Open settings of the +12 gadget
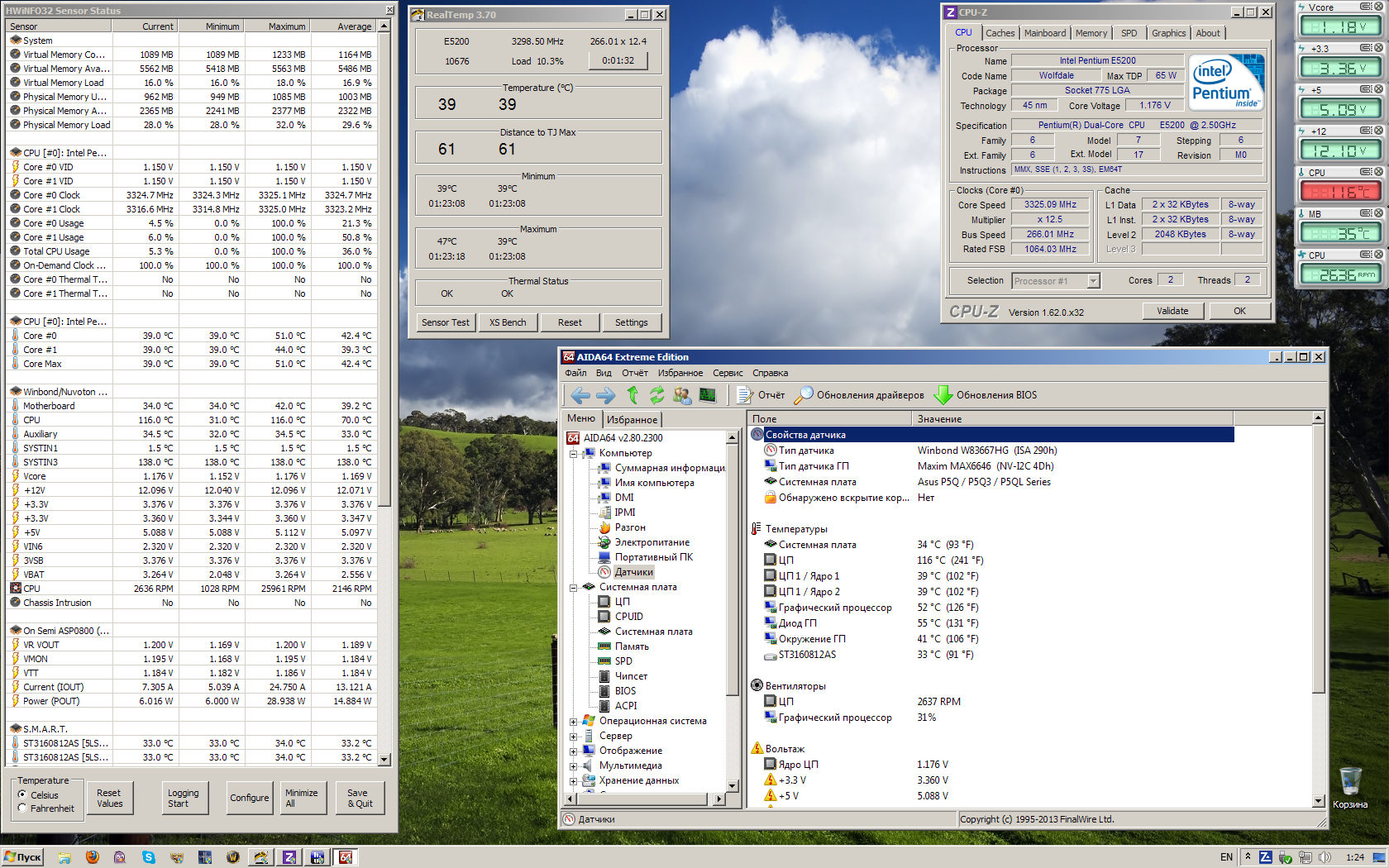This screenshot has width=1389, height=868. 1367,131
